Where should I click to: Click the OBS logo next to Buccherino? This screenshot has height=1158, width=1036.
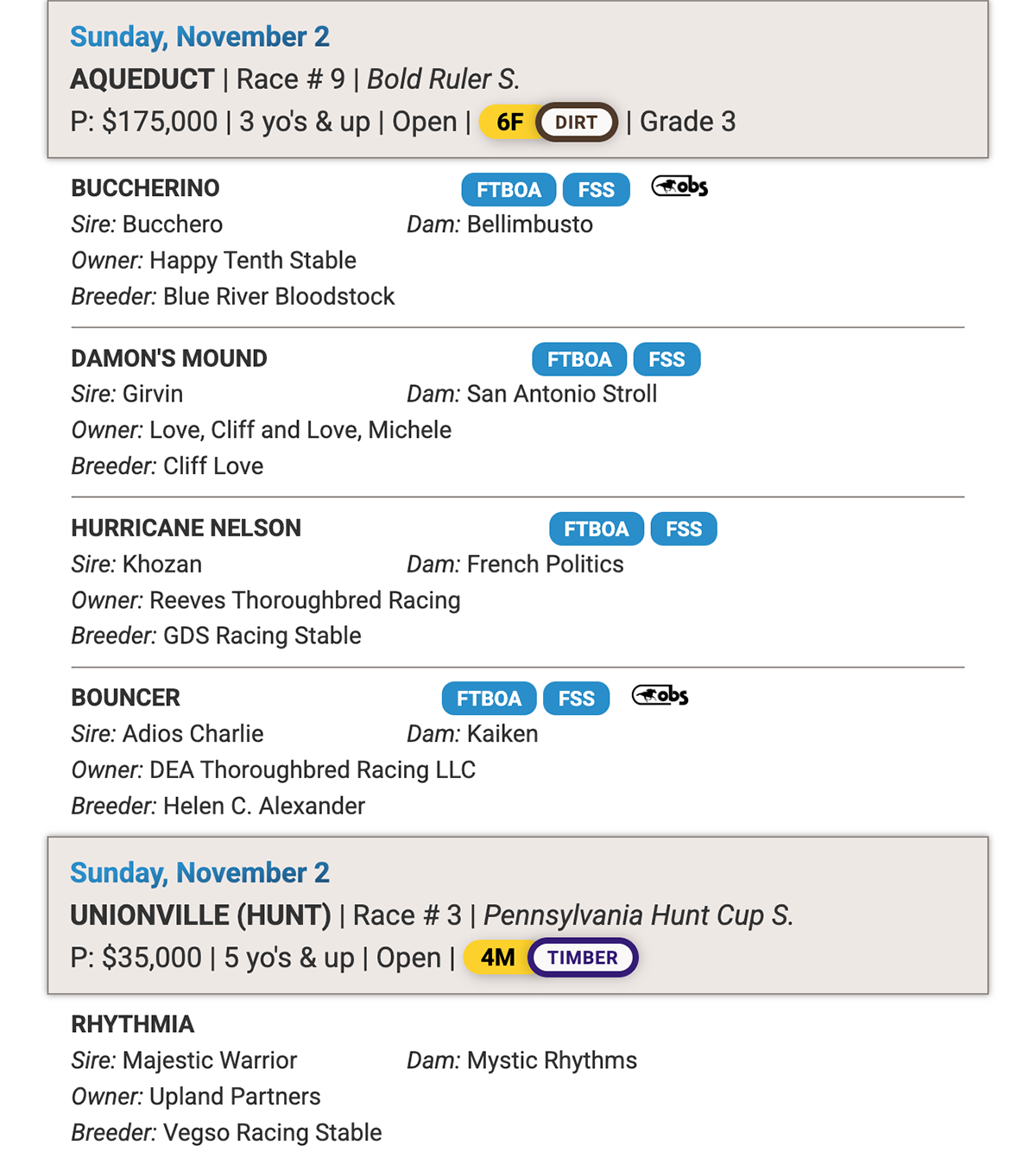pos(679,187)
